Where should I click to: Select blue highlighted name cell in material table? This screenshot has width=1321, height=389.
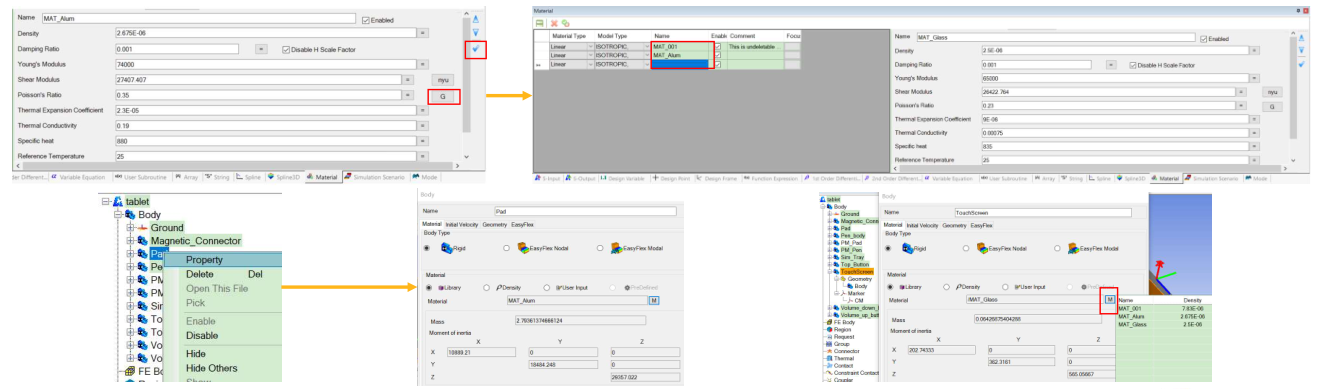681,64
